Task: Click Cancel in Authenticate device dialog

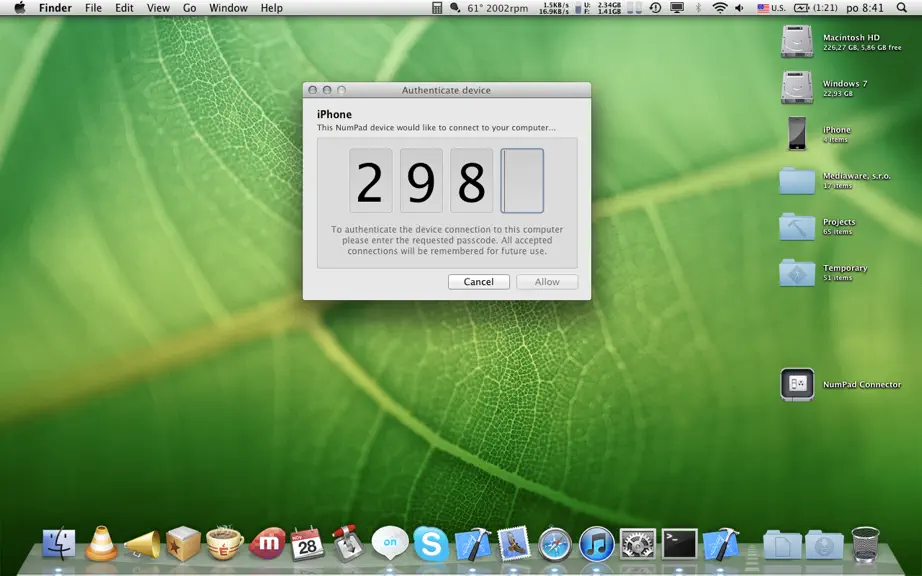Action: pyautogui.click(x=479, y=282)
